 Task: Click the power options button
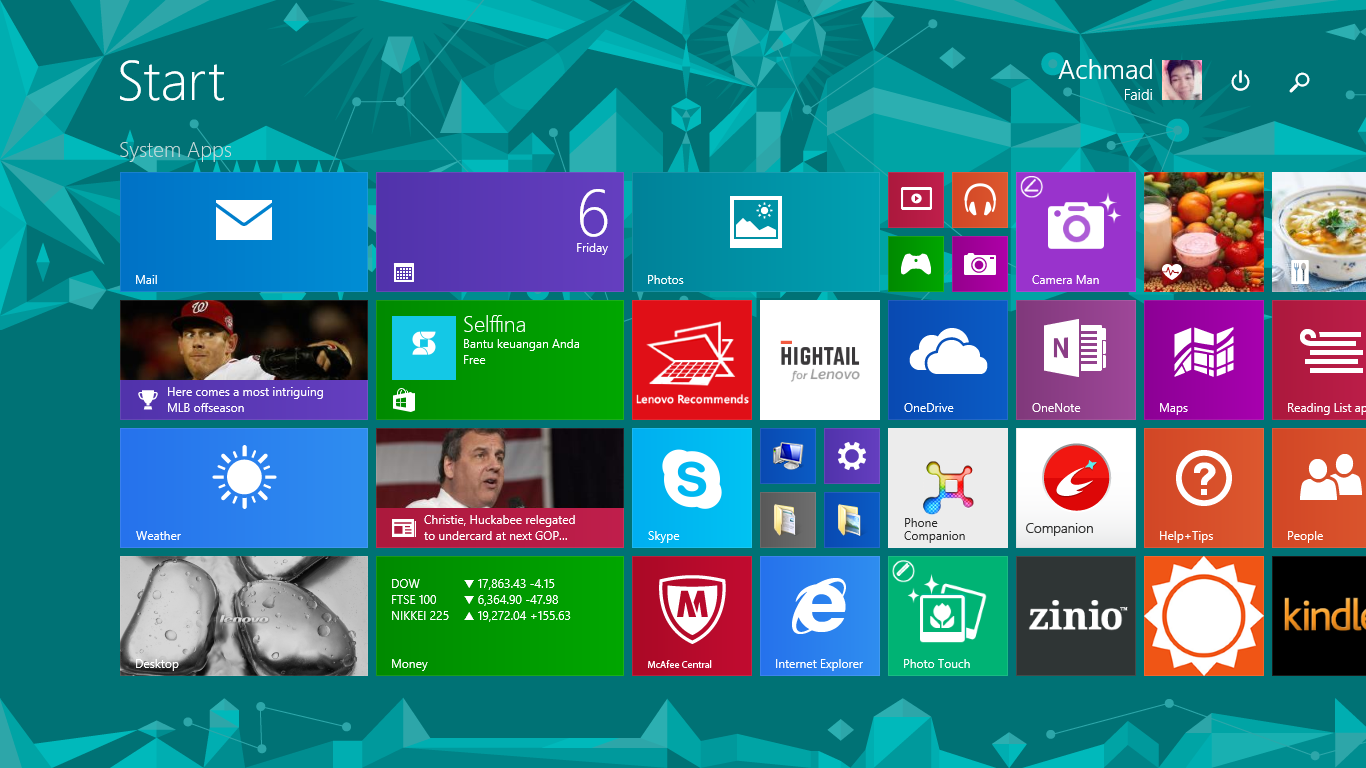click(1240, 81)
